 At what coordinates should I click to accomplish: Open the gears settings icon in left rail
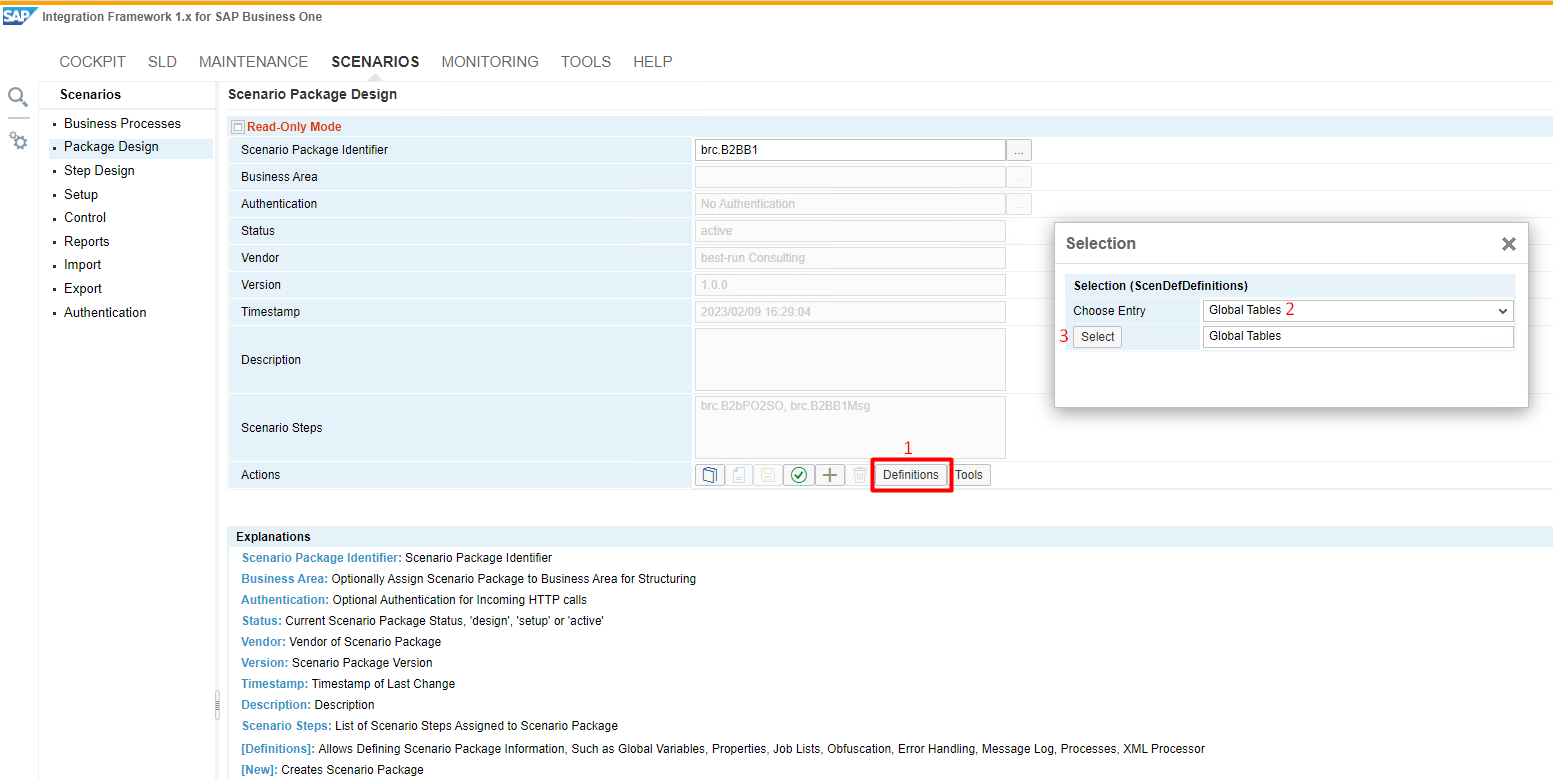pyautogui.click(x=18, y=141)
